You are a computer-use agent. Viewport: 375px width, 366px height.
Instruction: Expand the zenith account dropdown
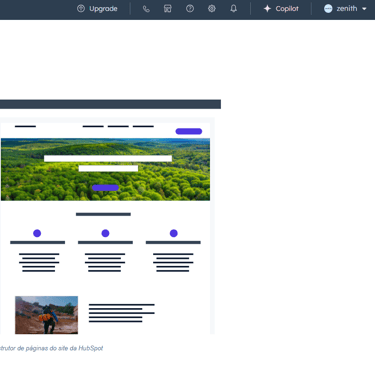tap(345, 9)
